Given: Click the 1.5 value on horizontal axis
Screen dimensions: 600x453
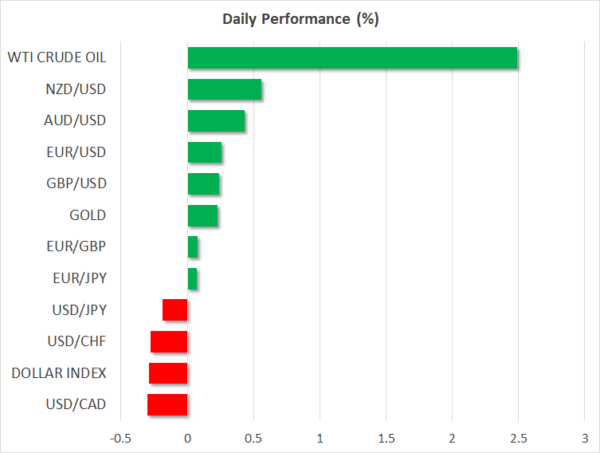Looking at the screenshot, I should tap(386, 438).
